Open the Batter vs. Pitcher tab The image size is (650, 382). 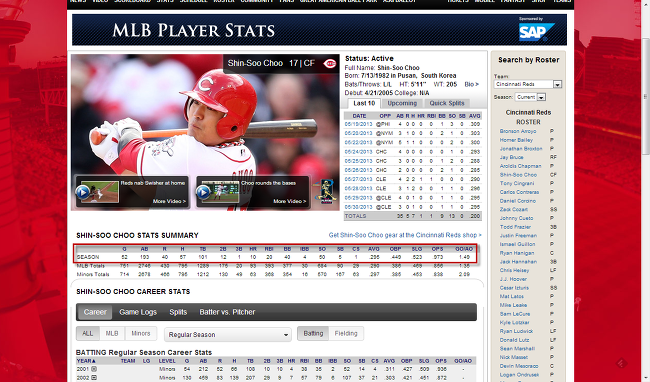(x=227, y=312)
